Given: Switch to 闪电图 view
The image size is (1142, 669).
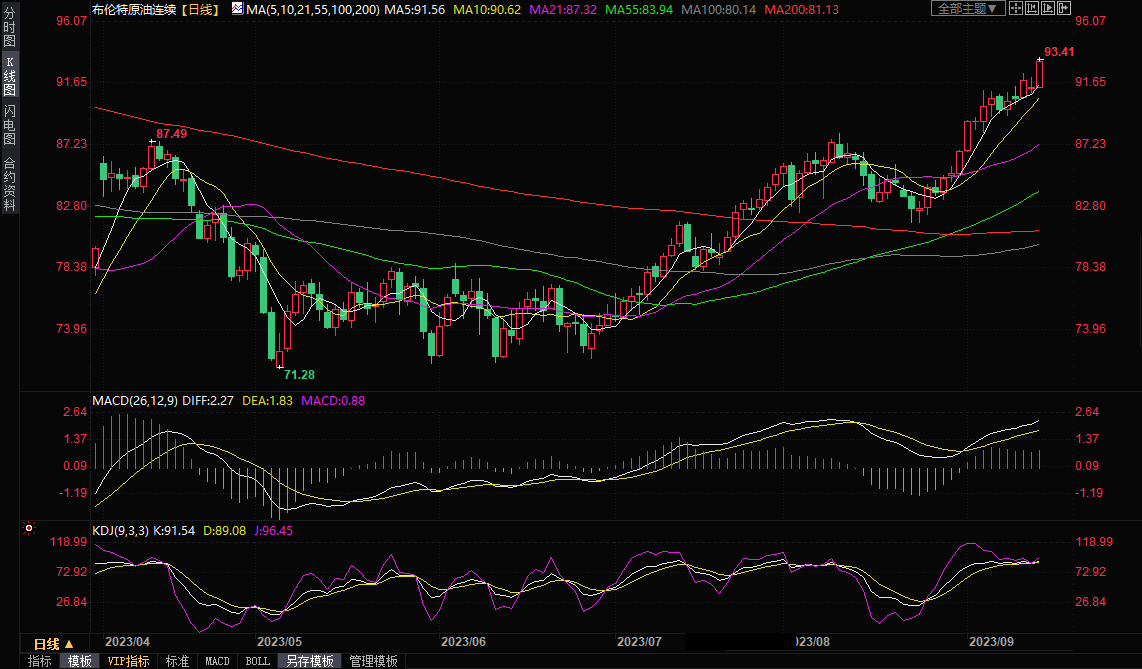Looking at the screenshot, I should coord(10,124).
